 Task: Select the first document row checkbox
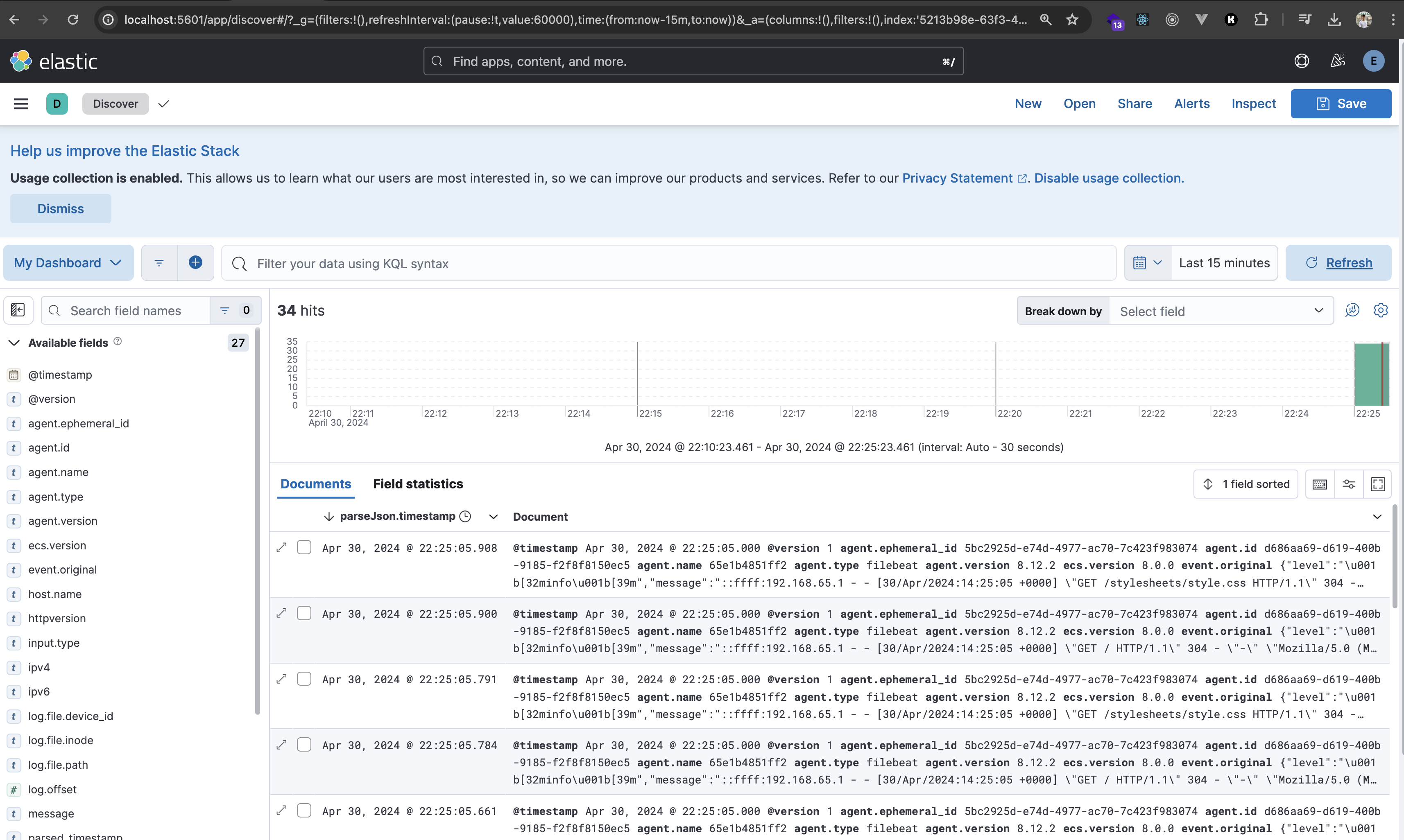tap(304, 547)
